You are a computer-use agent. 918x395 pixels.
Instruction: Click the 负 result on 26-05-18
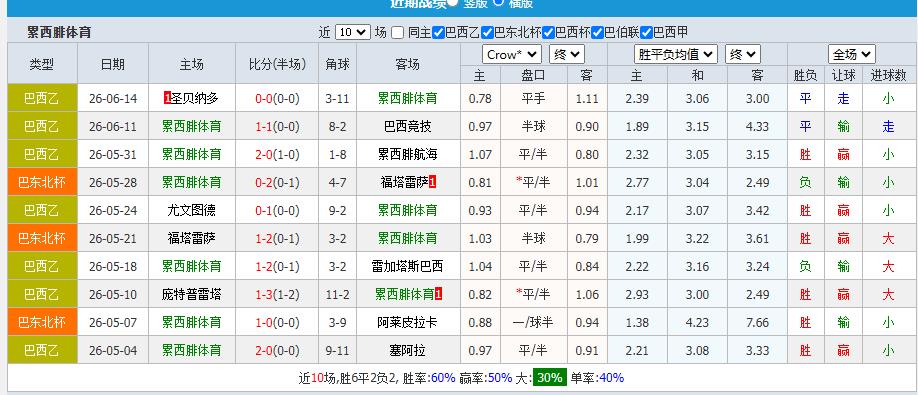pos(806,266)
